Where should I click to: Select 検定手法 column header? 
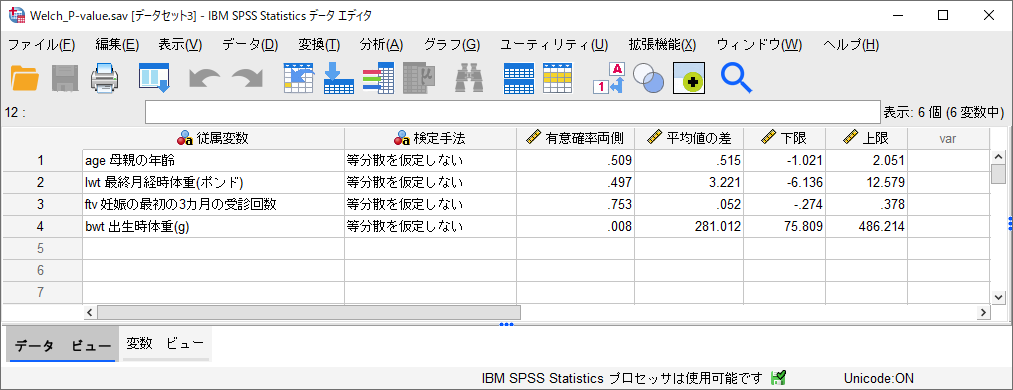pyautogui.click(x=430, y=138)
